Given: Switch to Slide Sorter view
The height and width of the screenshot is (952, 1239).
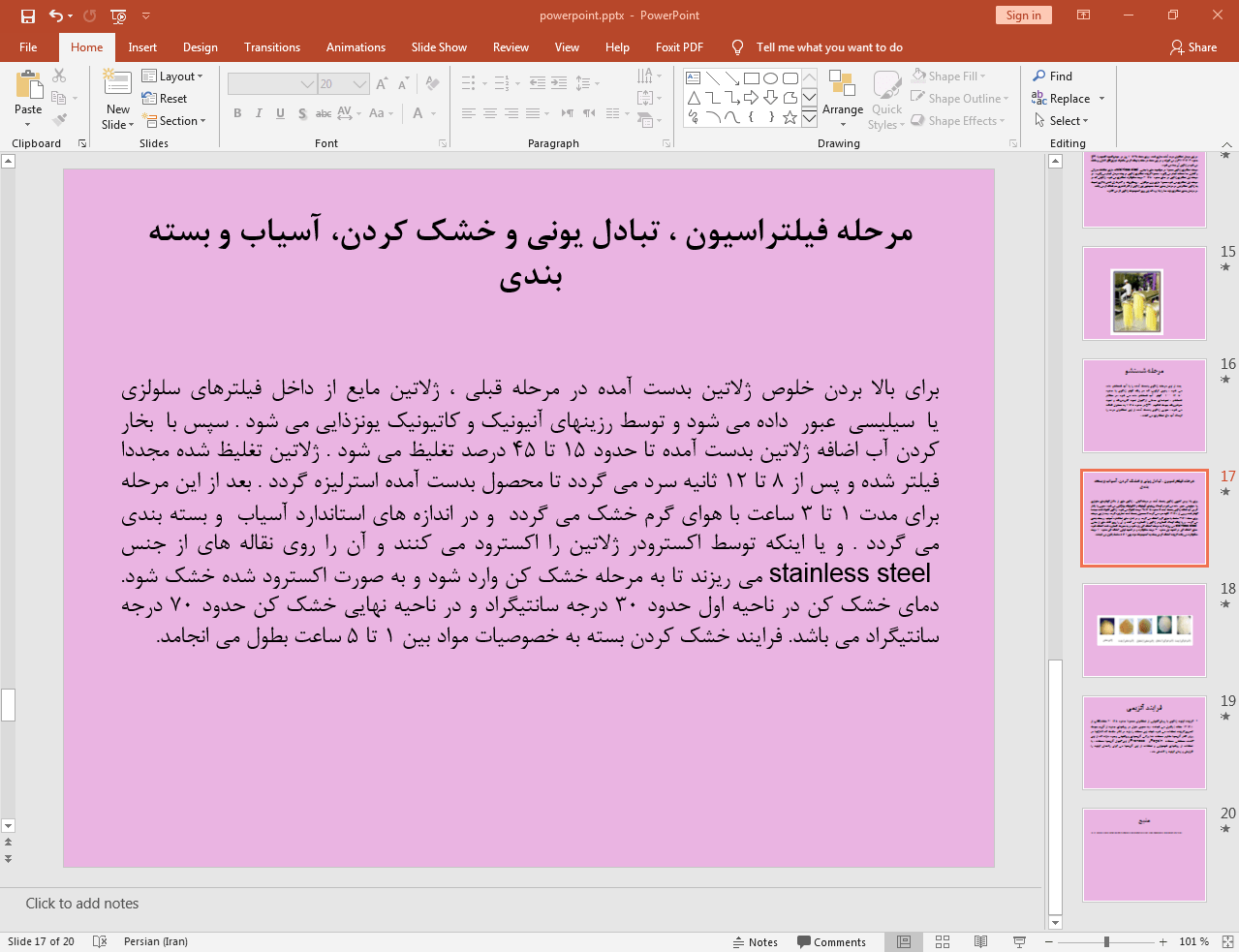Looking at the screenshot, I should pos(943,941).
